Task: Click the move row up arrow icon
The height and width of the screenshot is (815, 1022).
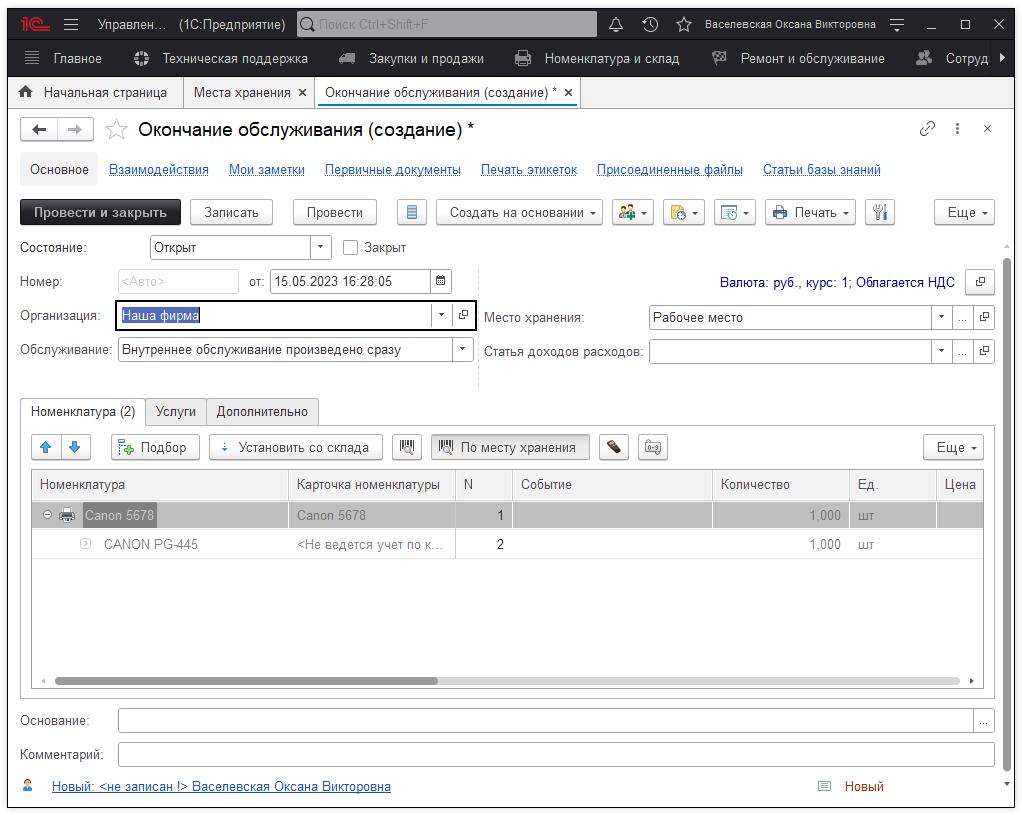Action: [46, 447]
